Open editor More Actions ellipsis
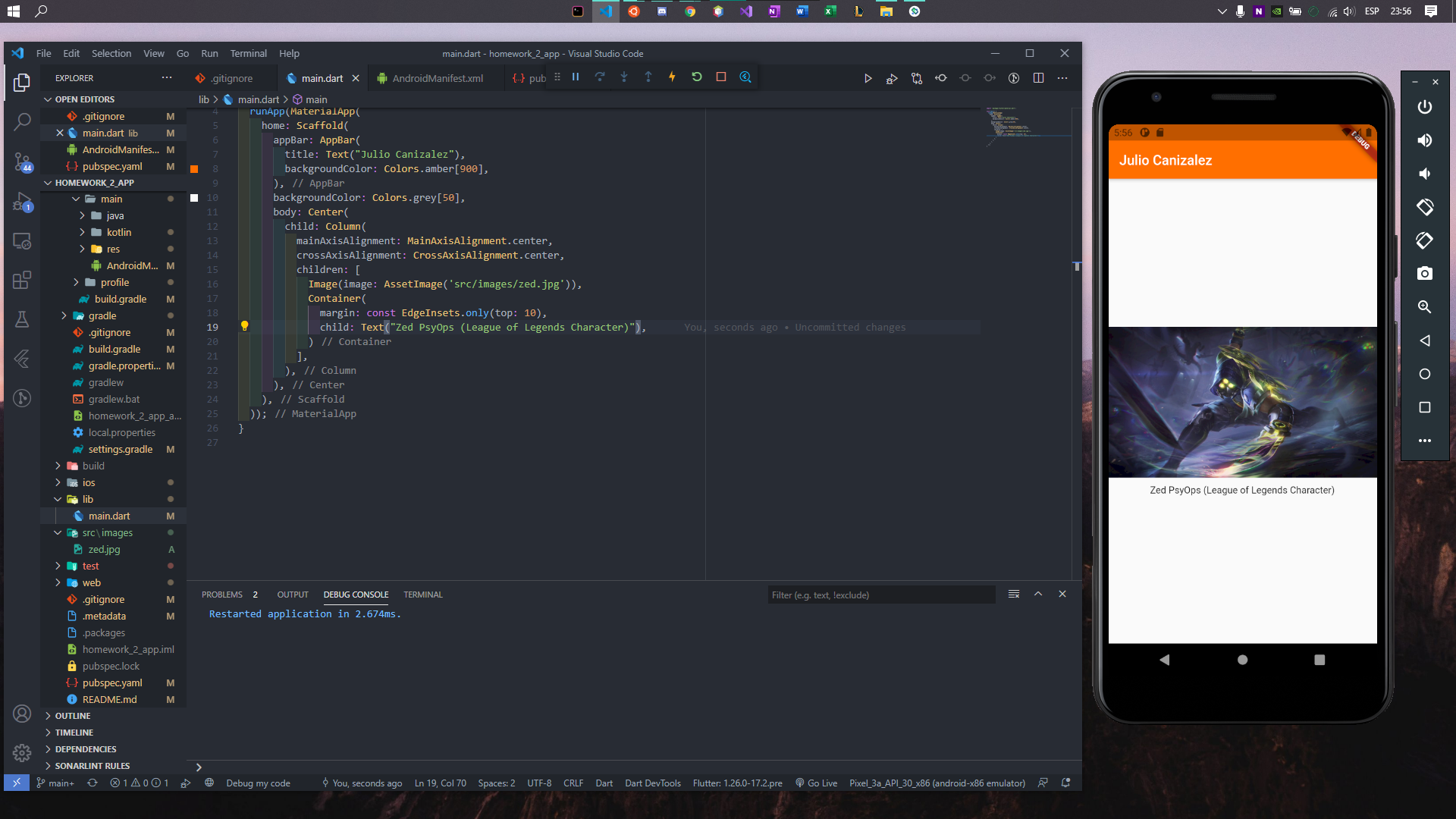Viewport: 1456px width, 819px height. [x=1062, y=78]
